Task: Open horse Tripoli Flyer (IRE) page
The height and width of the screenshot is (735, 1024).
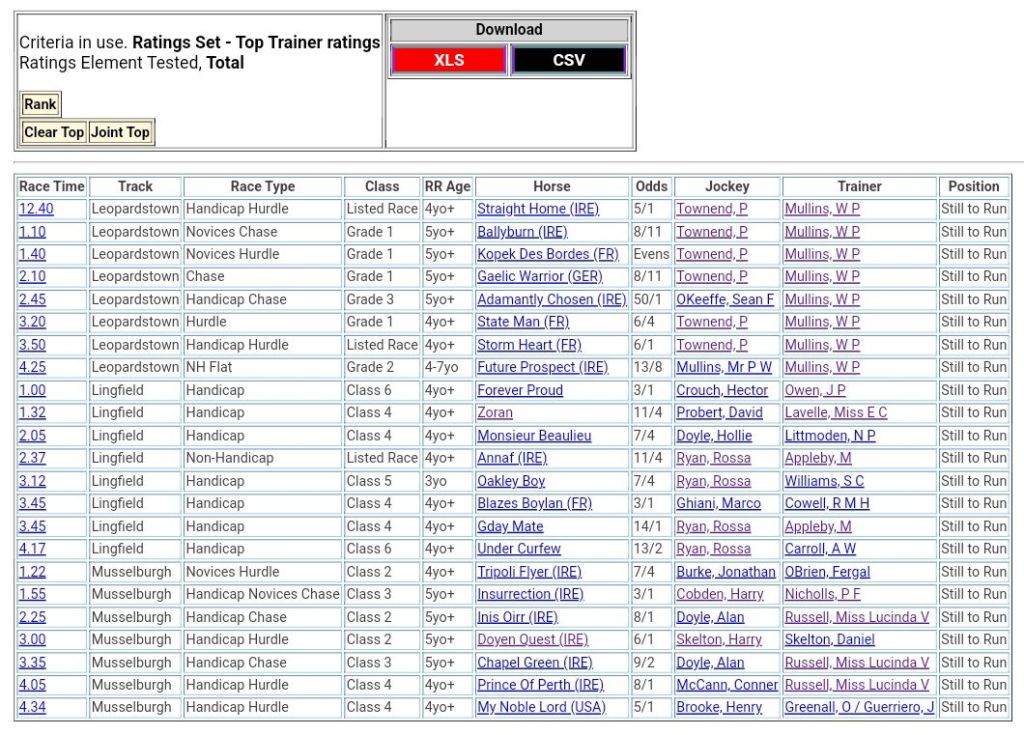Action: click(x=529, y=572)
